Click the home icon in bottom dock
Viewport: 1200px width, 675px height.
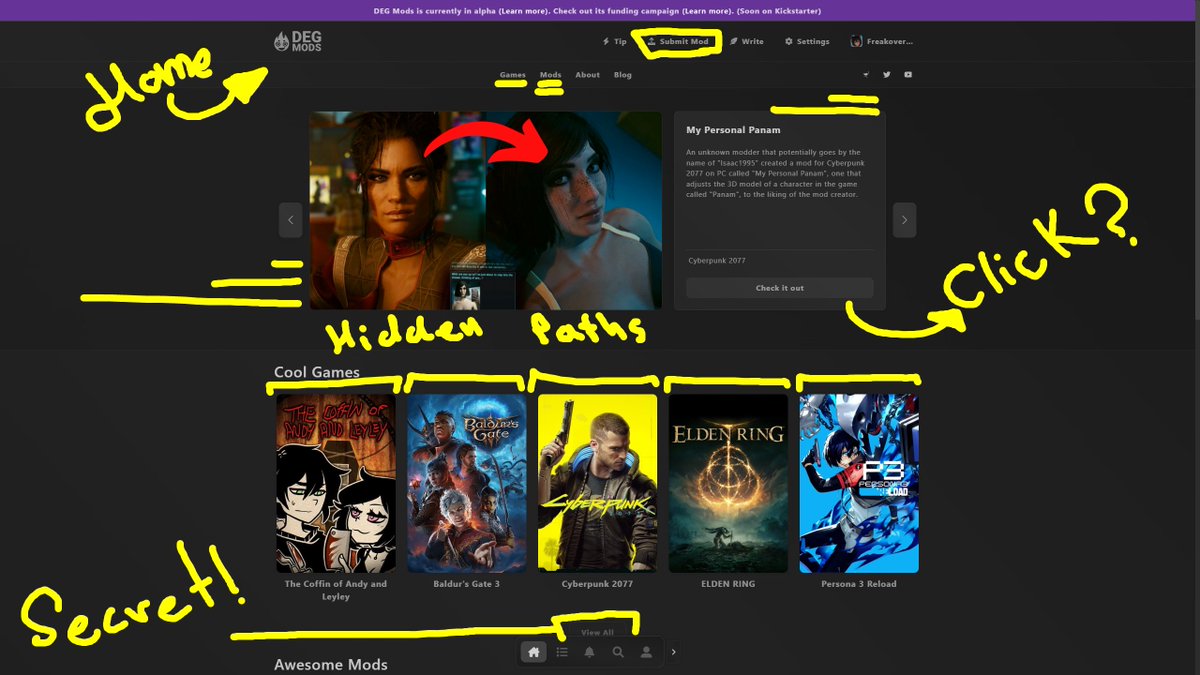click(534, 652)
